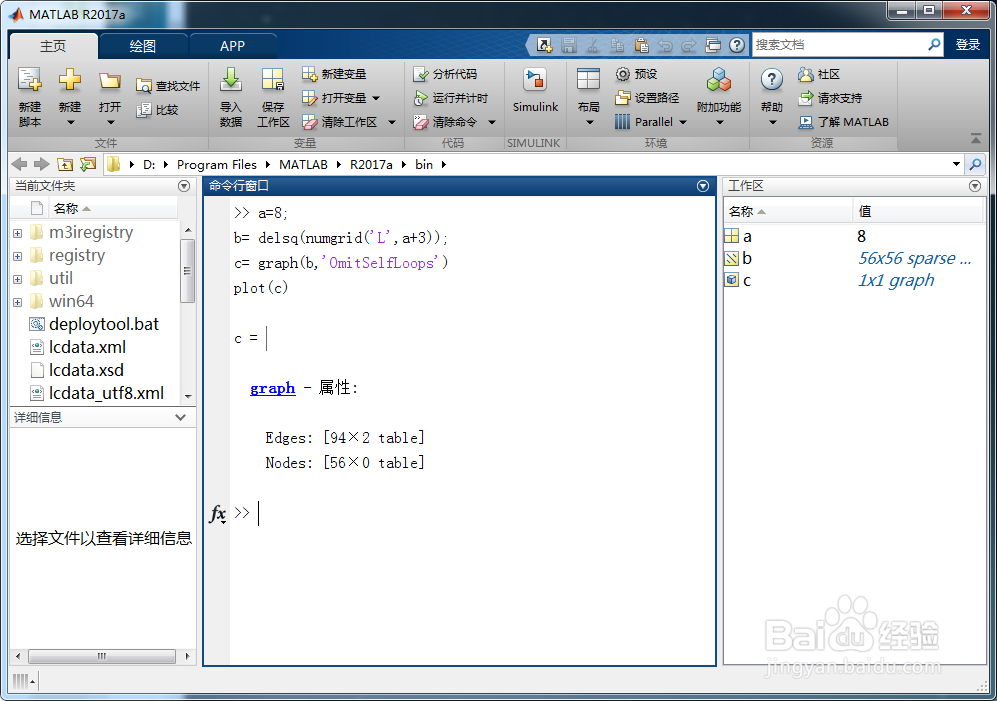
Task: Click 登录 sign in button
Action: click(x=968, y=45)
